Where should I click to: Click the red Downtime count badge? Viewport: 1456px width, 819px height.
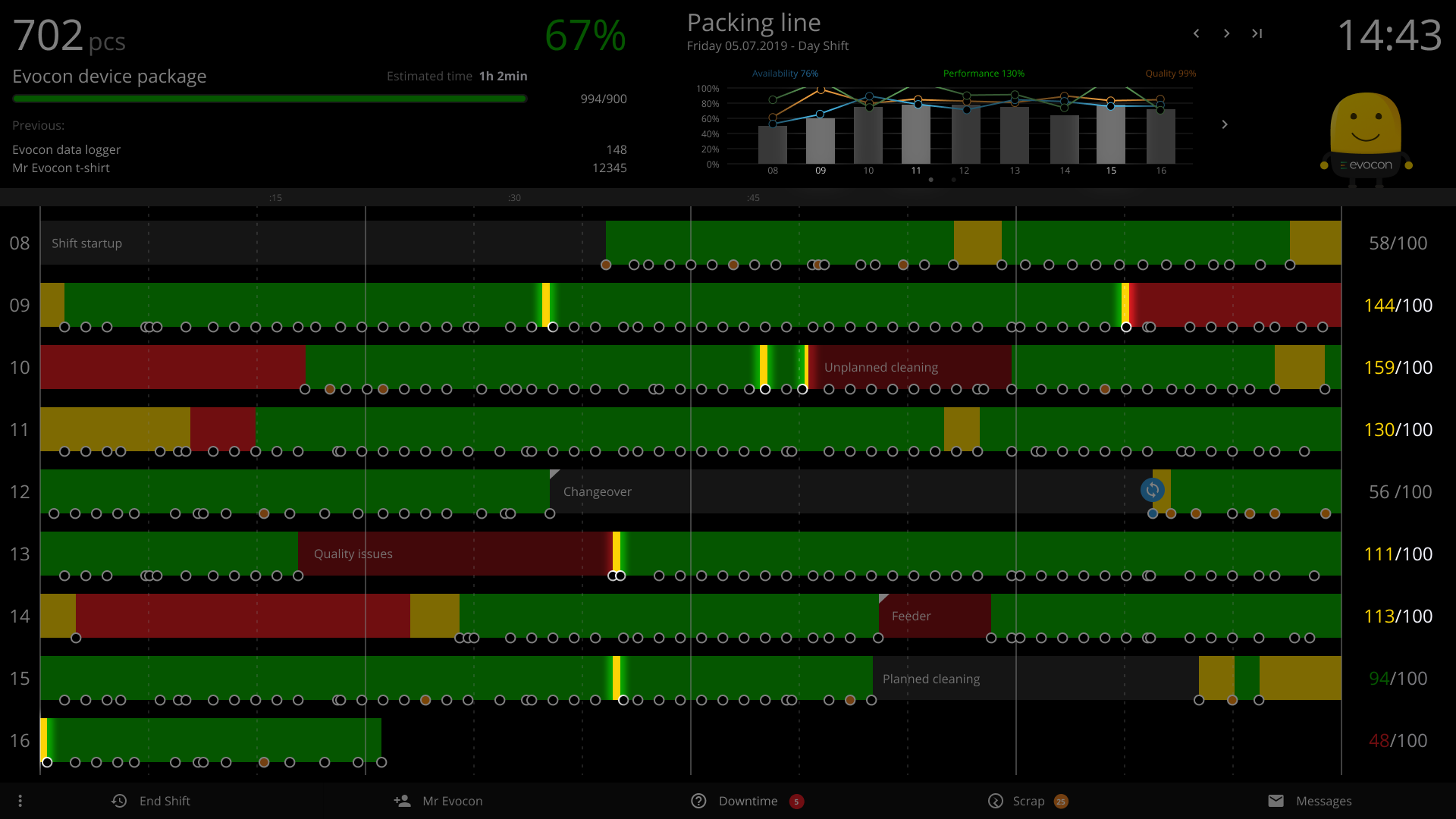[796, 802]
